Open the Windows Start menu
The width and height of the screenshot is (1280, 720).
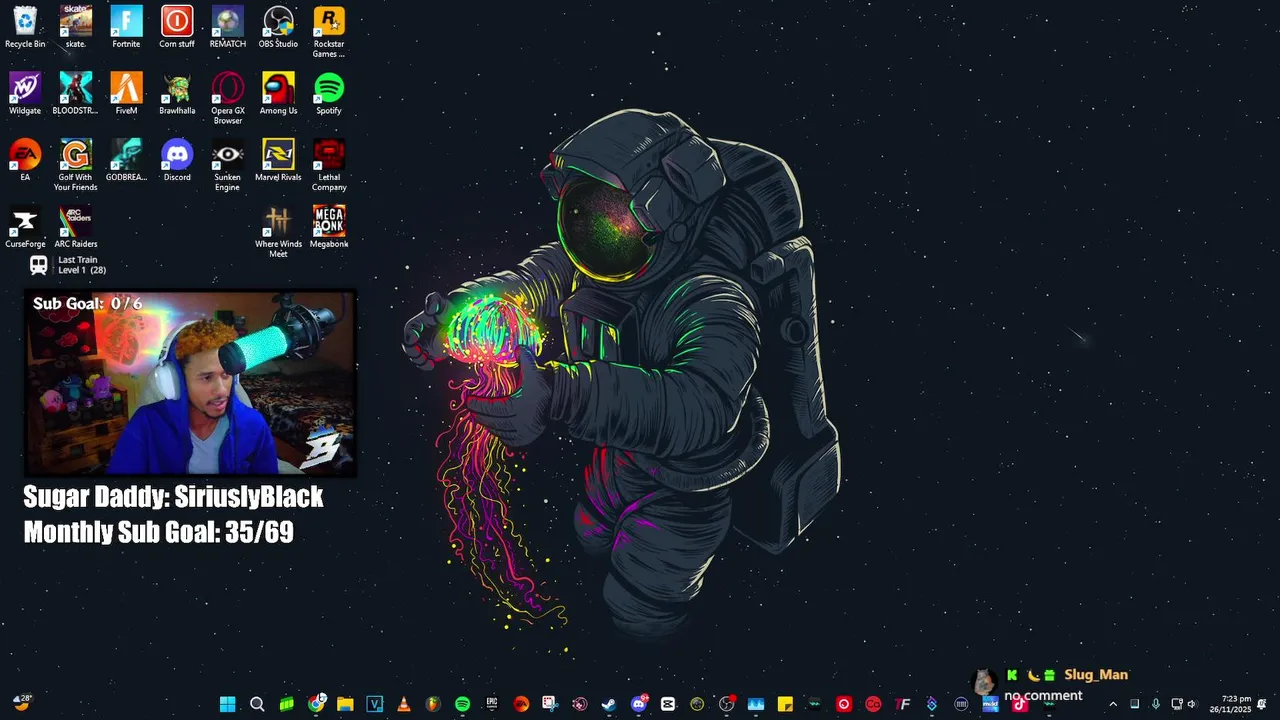coord(227,704)
